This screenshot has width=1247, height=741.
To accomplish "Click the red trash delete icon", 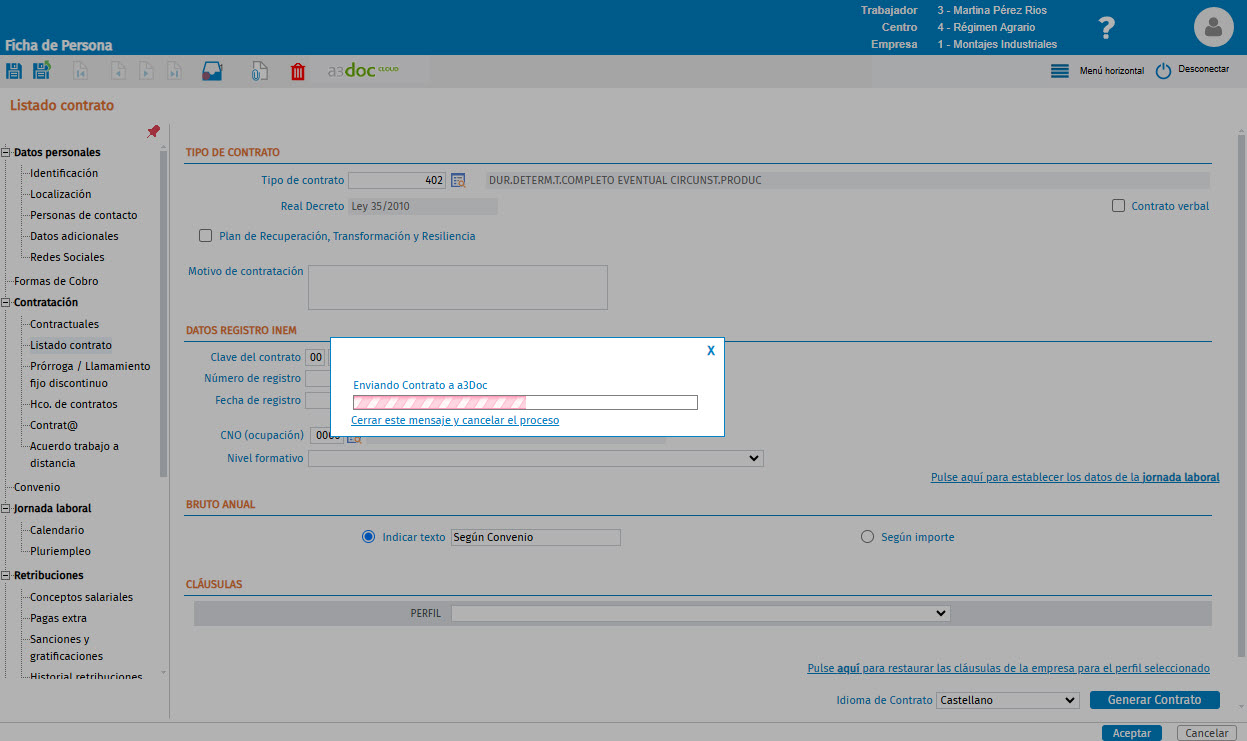I will (x=297, y=71).
